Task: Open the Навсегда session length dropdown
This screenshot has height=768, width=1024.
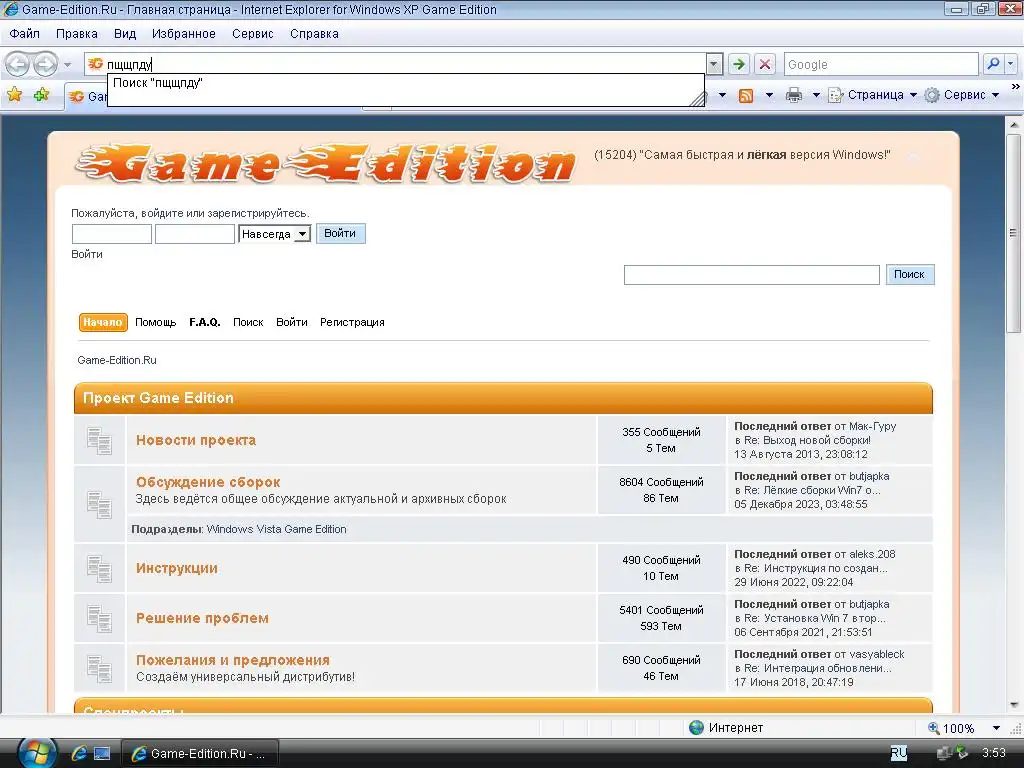Action: pyautogui.click(x=274, y=234)
